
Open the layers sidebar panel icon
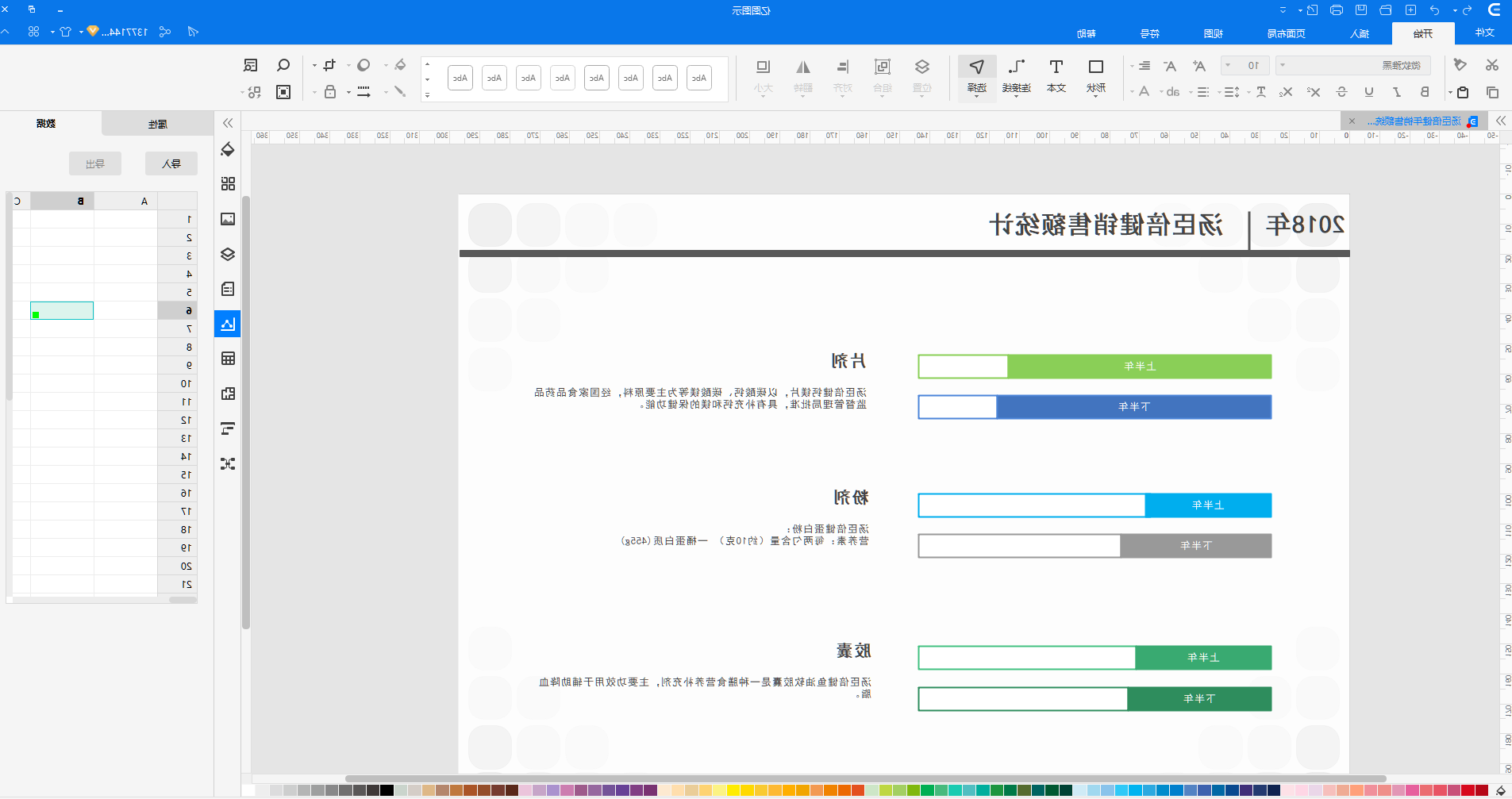point(228,254)
